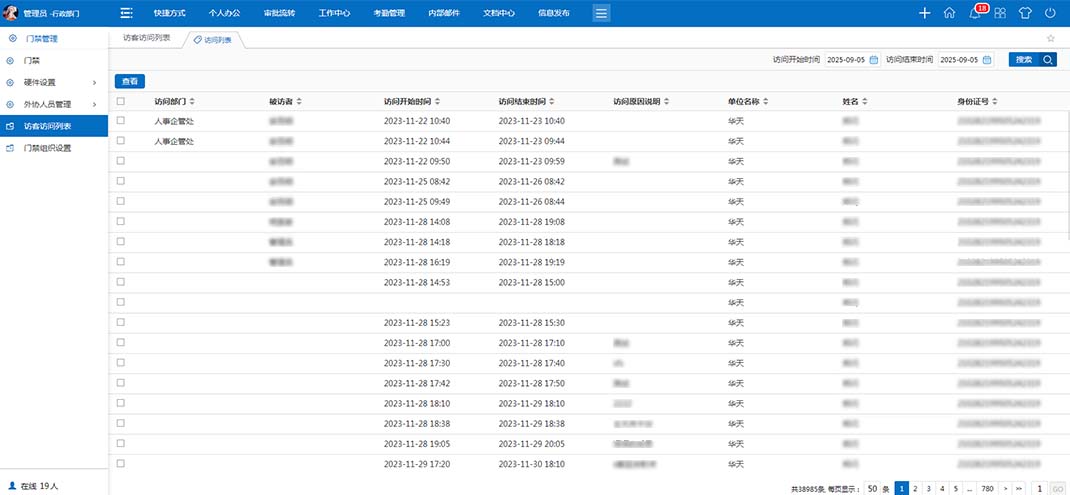Image resolution: width=1070 pixels, height=495 pixels.
Task: Click the shirt theme icon
Action: tap(1025, 13)
